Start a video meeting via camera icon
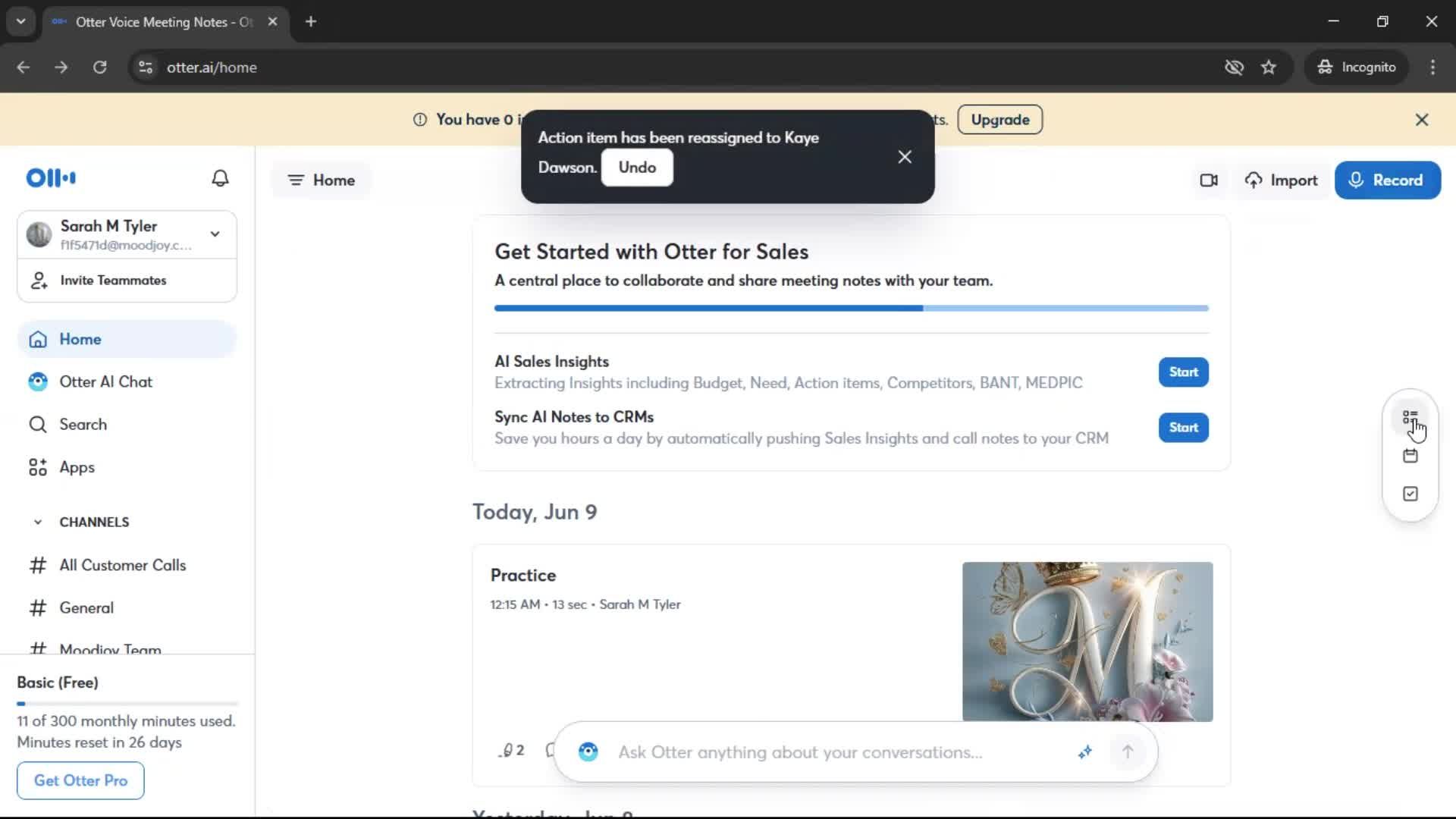The image size is (1456, 819). click(x=1209, y=180)
